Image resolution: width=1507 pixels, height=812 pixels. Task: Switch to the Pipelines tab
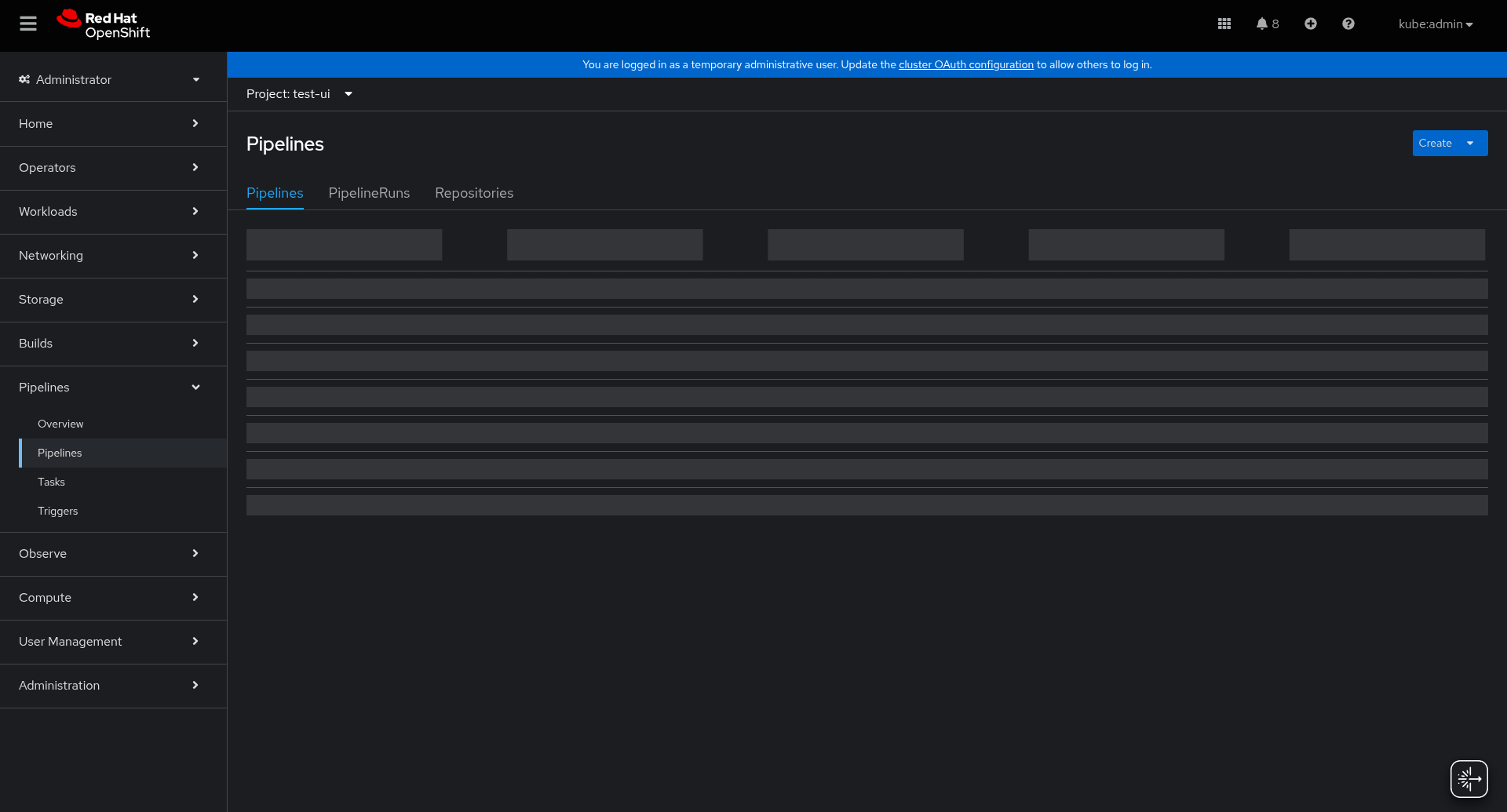point(275,193)
